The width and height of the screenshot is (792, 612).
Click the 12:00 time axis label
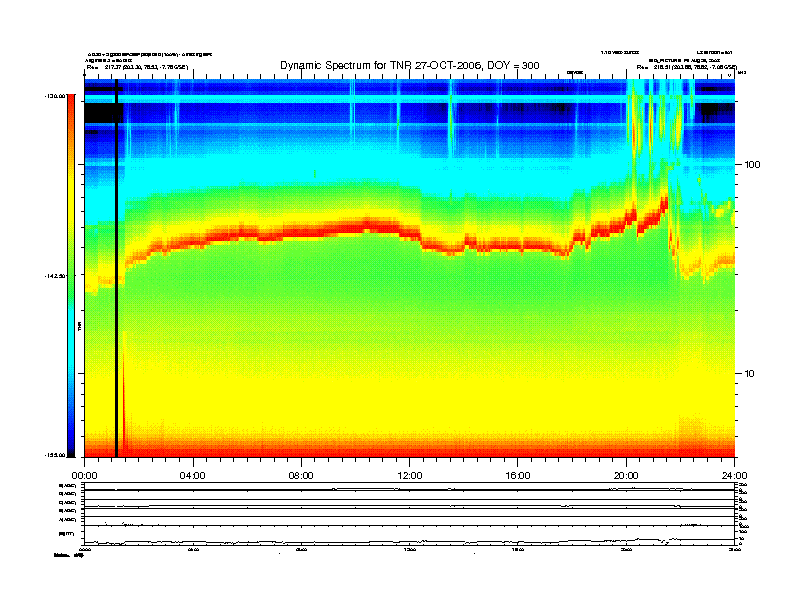coord(410,476)
